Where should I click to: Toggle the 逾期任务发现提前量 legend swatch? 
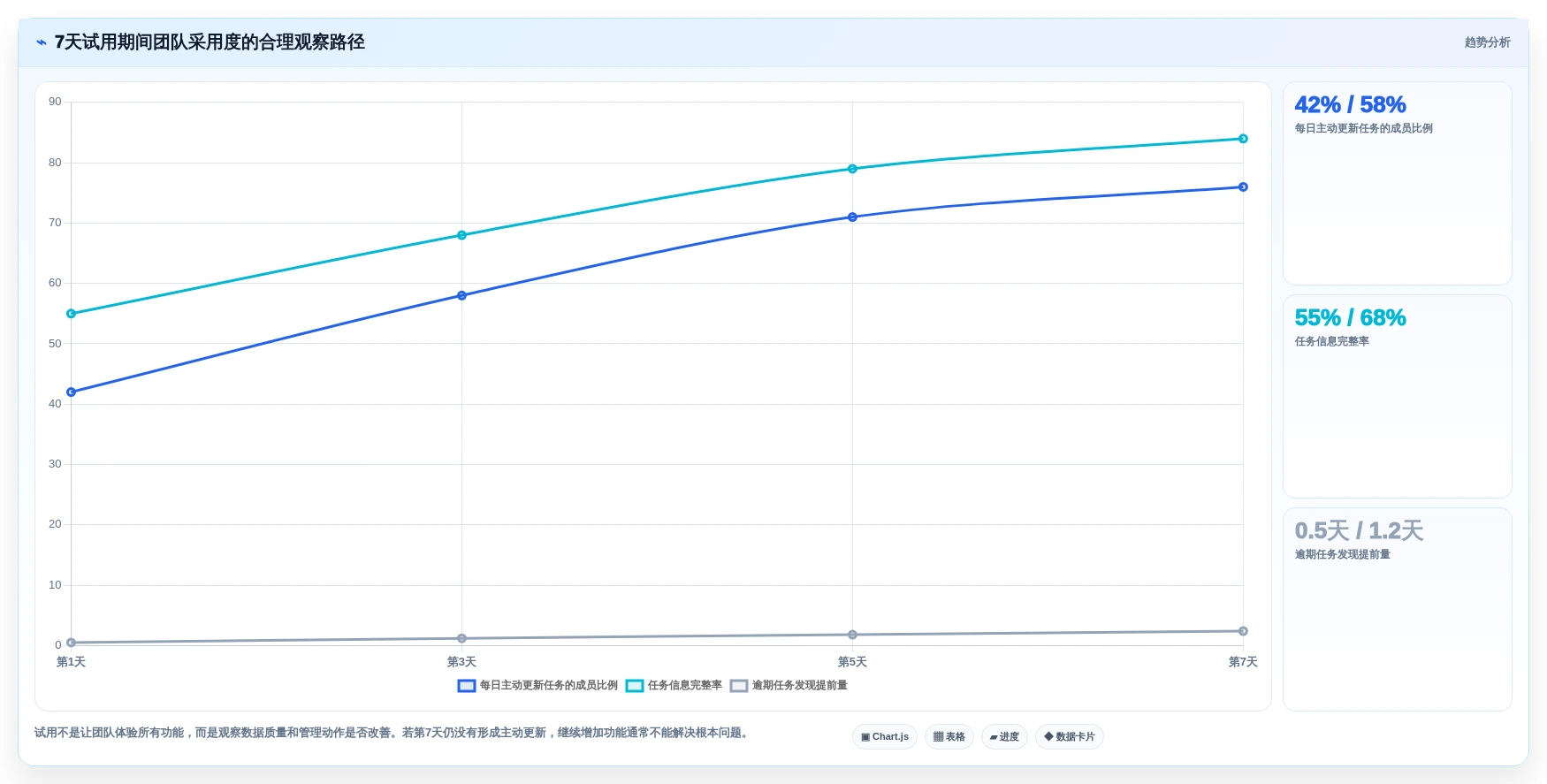coord(739,686)
